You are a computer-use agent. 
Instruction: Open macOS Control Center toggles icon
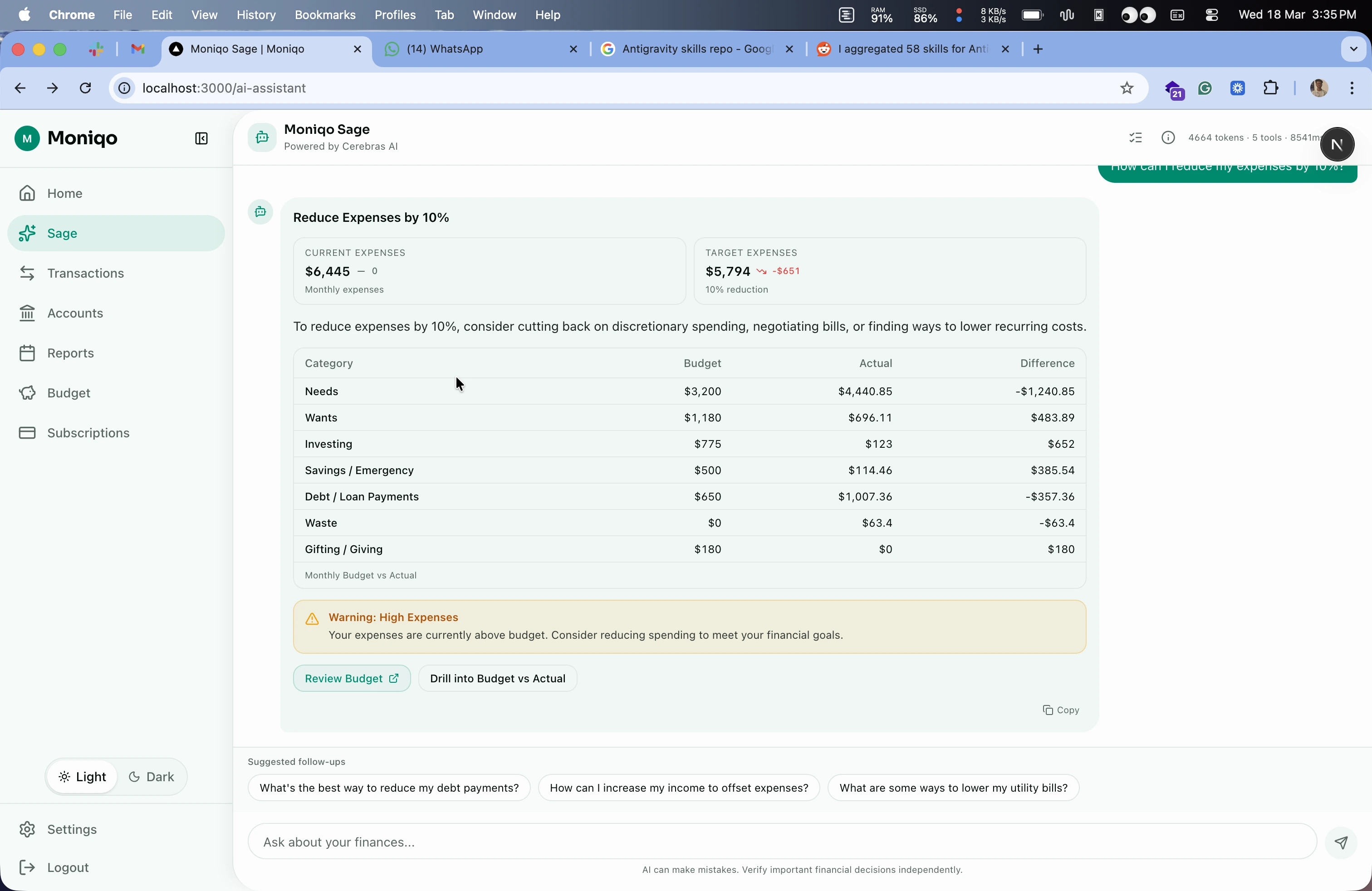(x=1211, y=15)
